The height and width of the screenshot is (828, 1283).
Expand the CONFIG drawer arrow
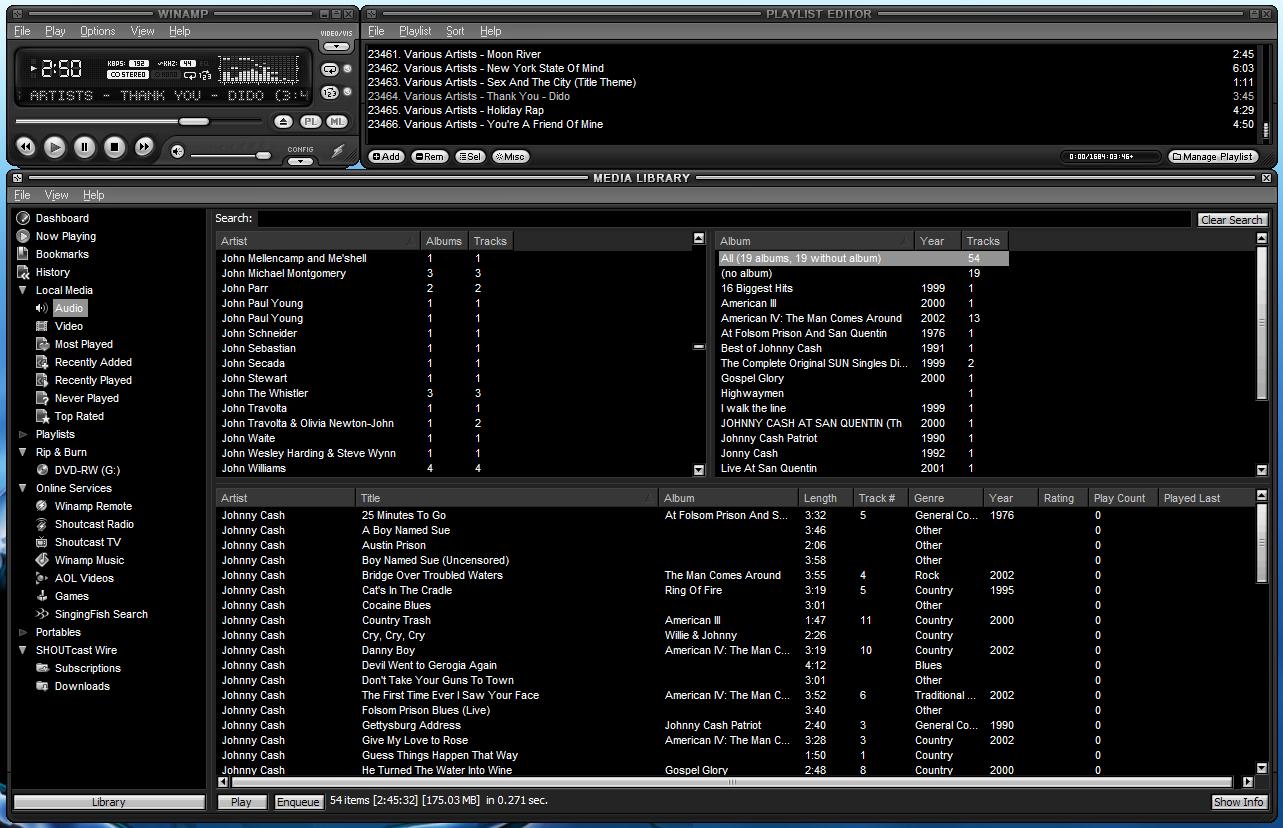click(301, 161)
